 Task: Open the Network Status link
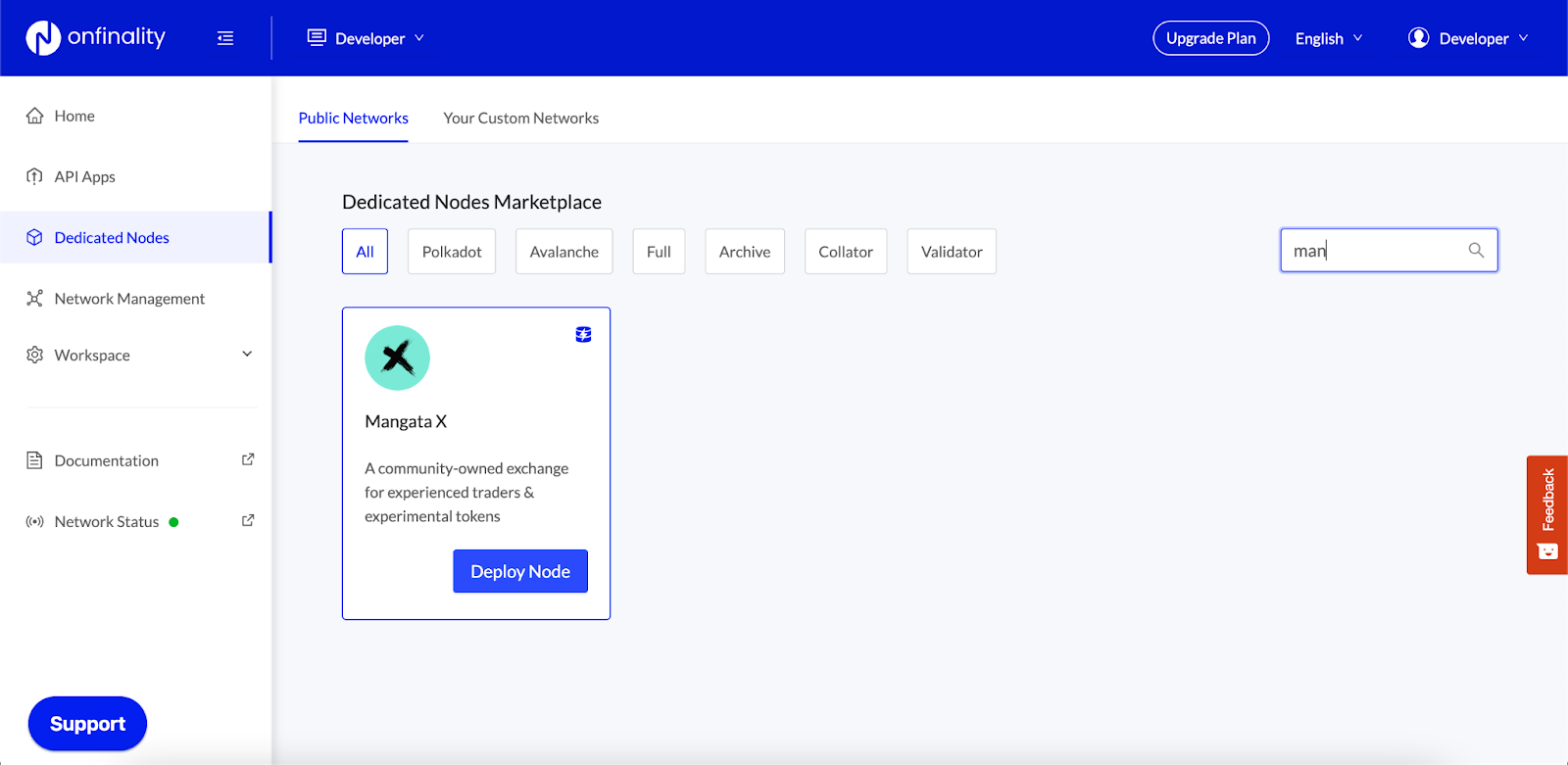(x=107, y=521)
